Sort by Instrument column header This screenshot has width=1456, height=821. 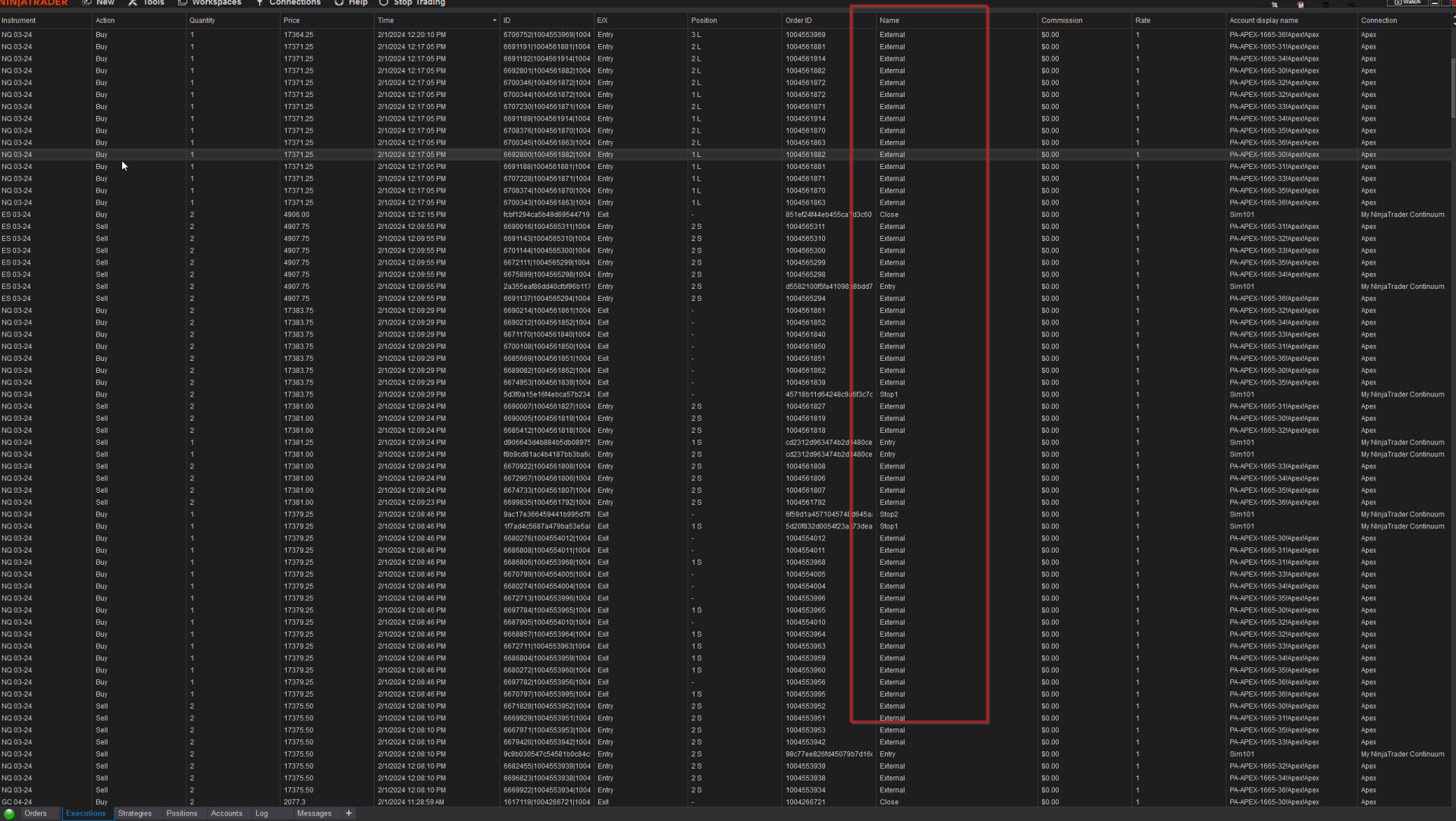19,20
